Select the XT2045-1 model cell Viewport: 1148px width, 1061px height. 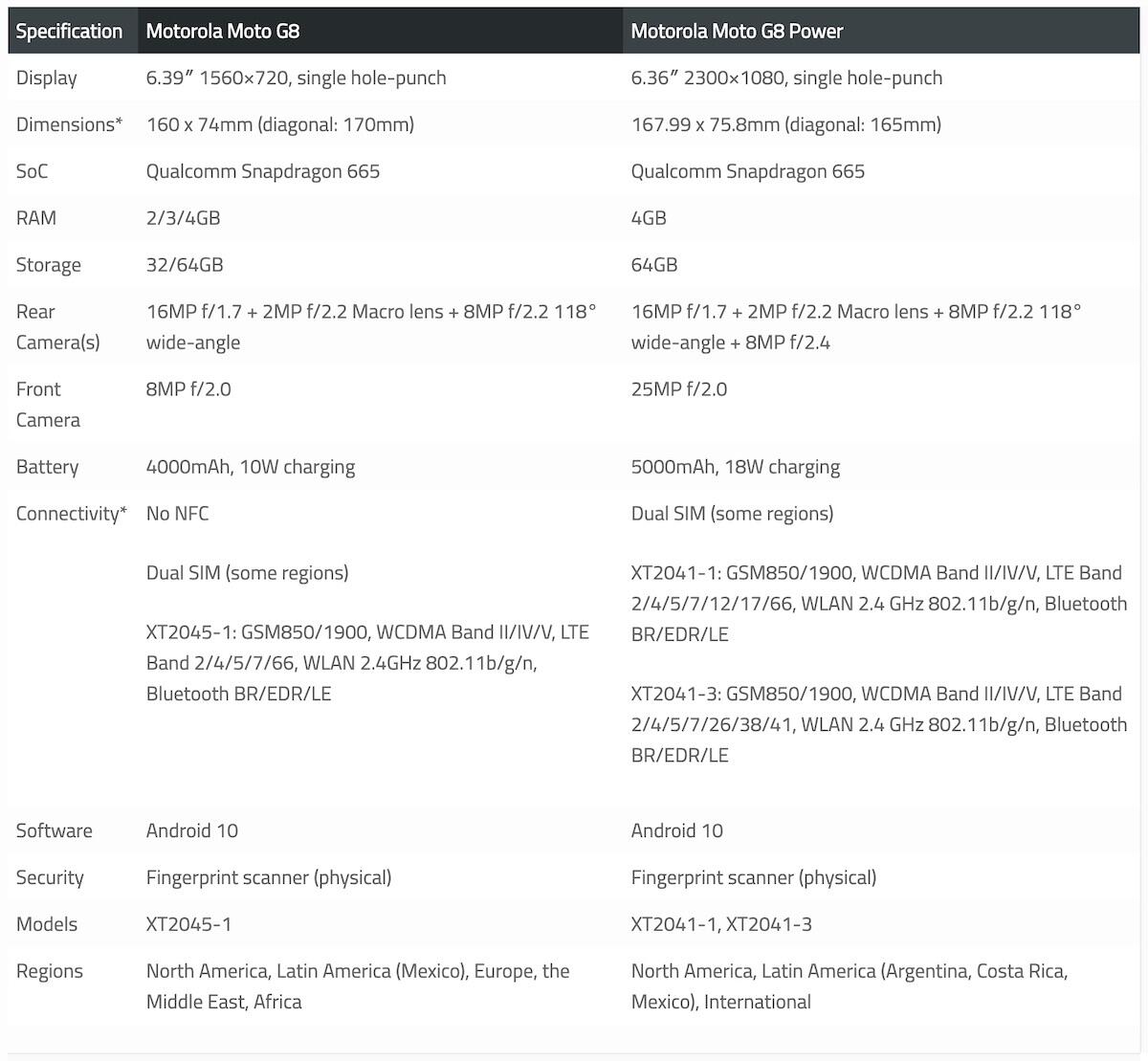pyautogui.click(x=188, y=924)
